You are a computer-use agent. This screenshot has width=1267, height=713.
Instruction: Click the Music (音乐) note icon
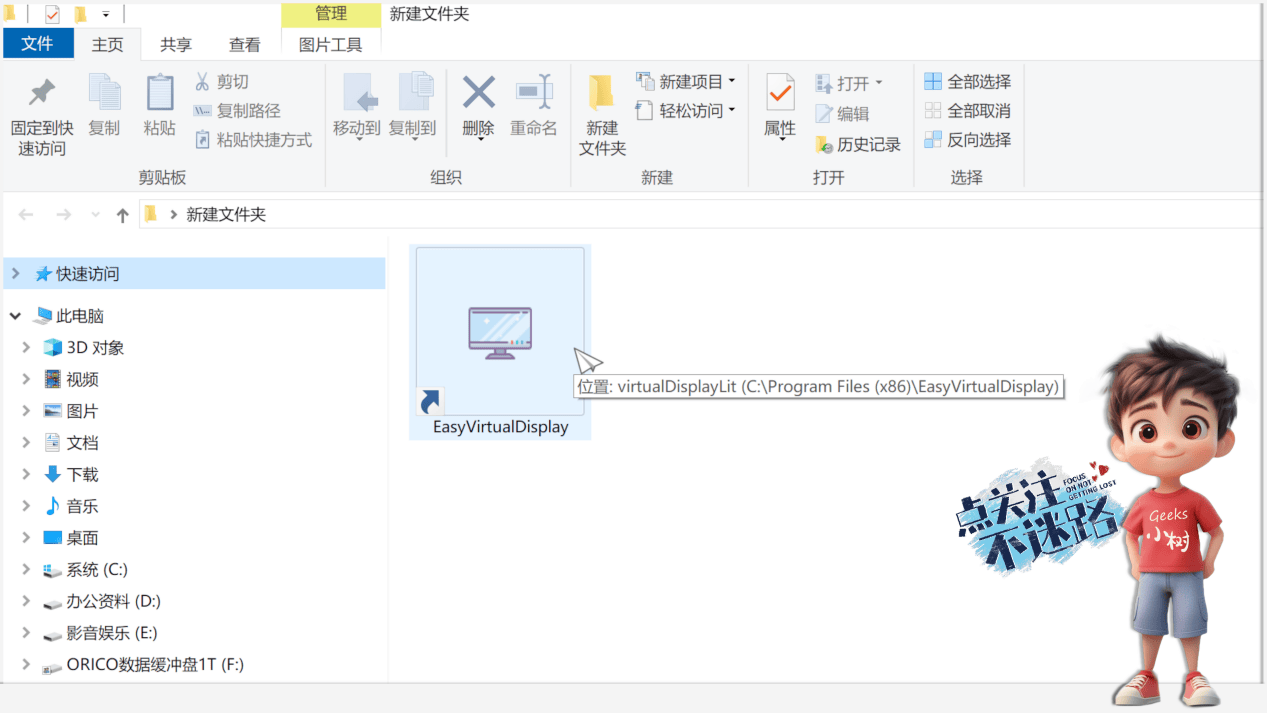(53, 506)
